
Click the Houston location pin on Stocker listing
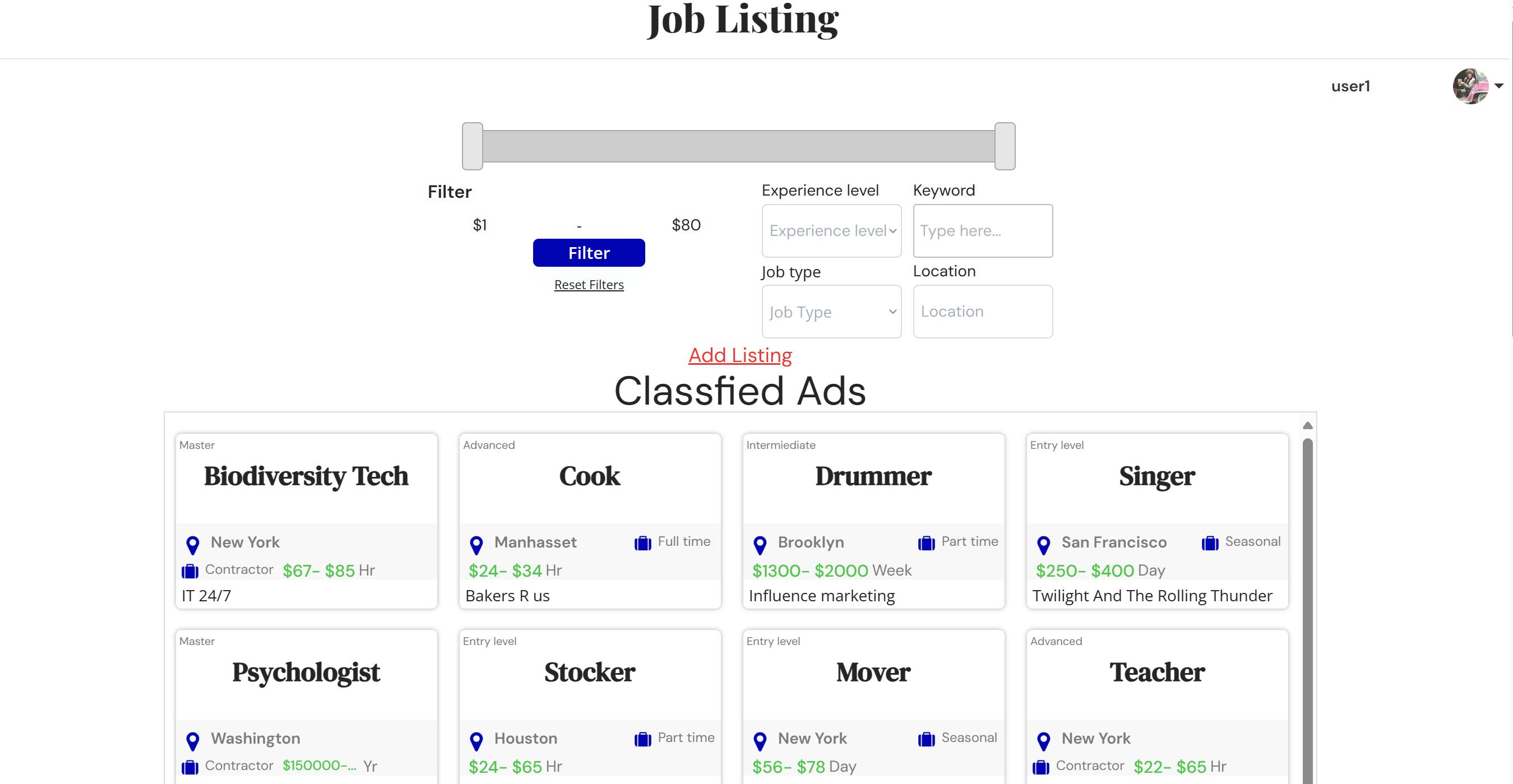[x=478, y=740]
